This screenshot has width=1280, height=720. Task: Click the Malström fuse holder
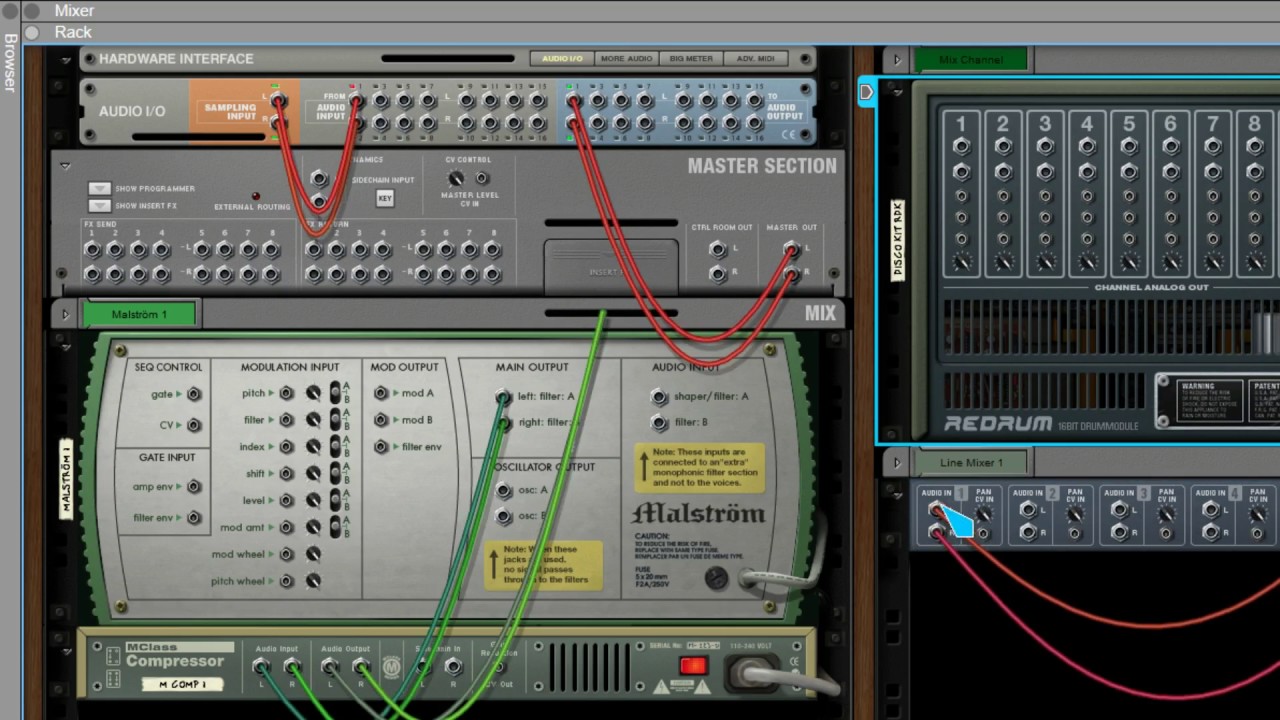coord(716,578)
